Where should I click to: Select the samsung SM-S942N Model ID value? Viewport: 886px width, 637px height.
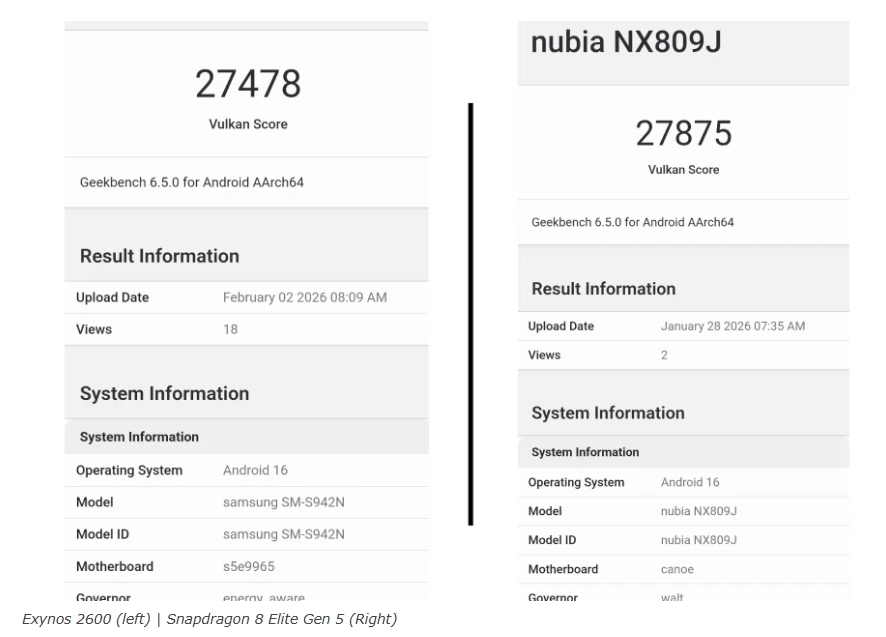point(283,534)
